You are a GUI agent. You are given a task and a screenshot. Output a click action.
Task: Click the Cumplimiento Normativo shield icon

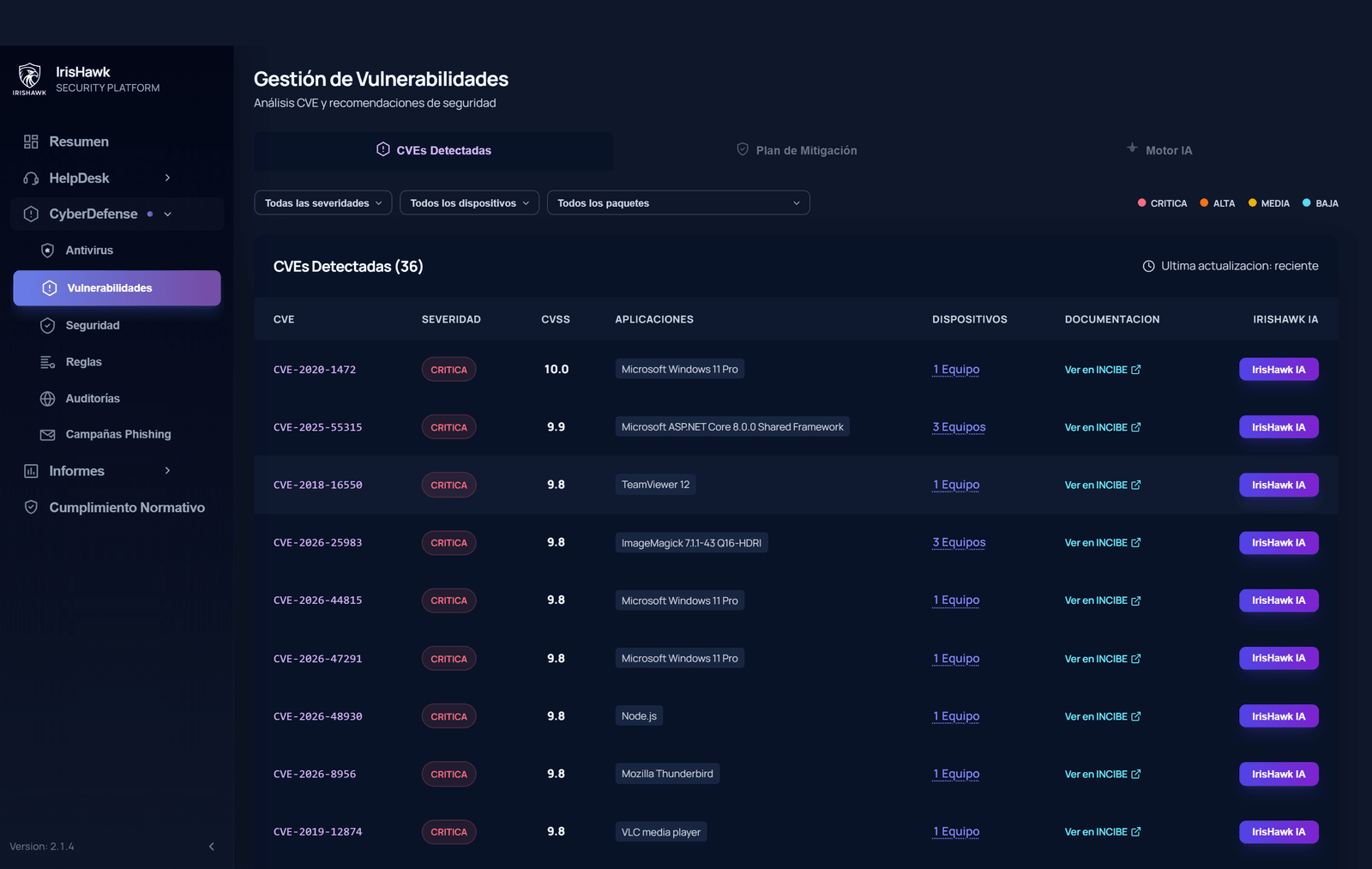(31, 508)
